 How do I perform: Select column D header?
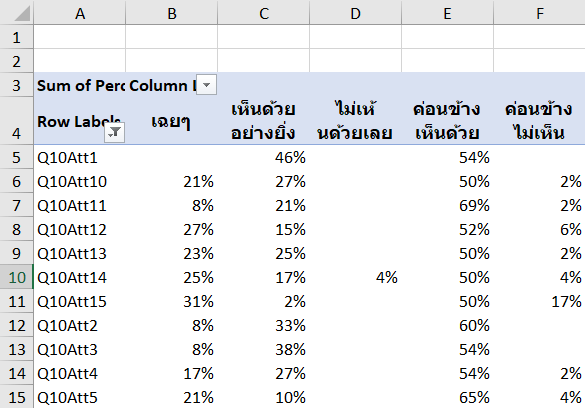click(x=356, y=13)
